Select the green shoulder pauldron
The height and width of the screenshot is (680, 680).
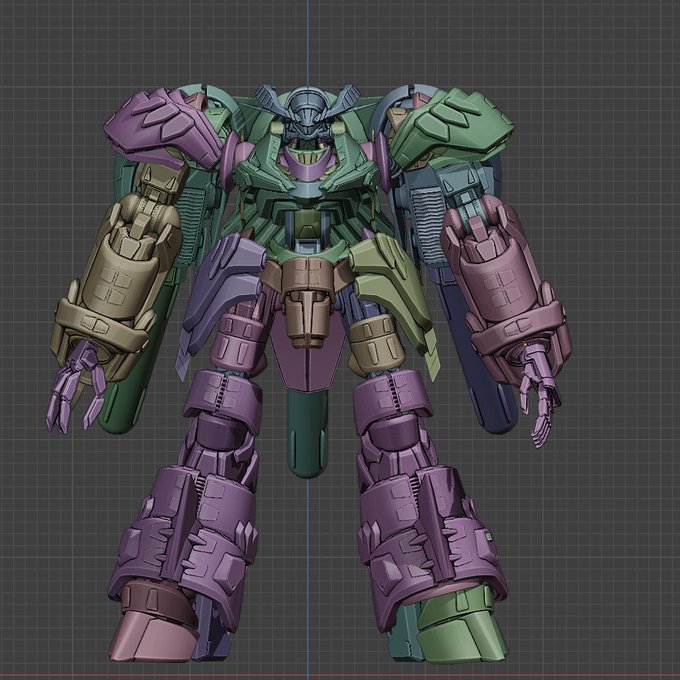click(x=451, y=126)
